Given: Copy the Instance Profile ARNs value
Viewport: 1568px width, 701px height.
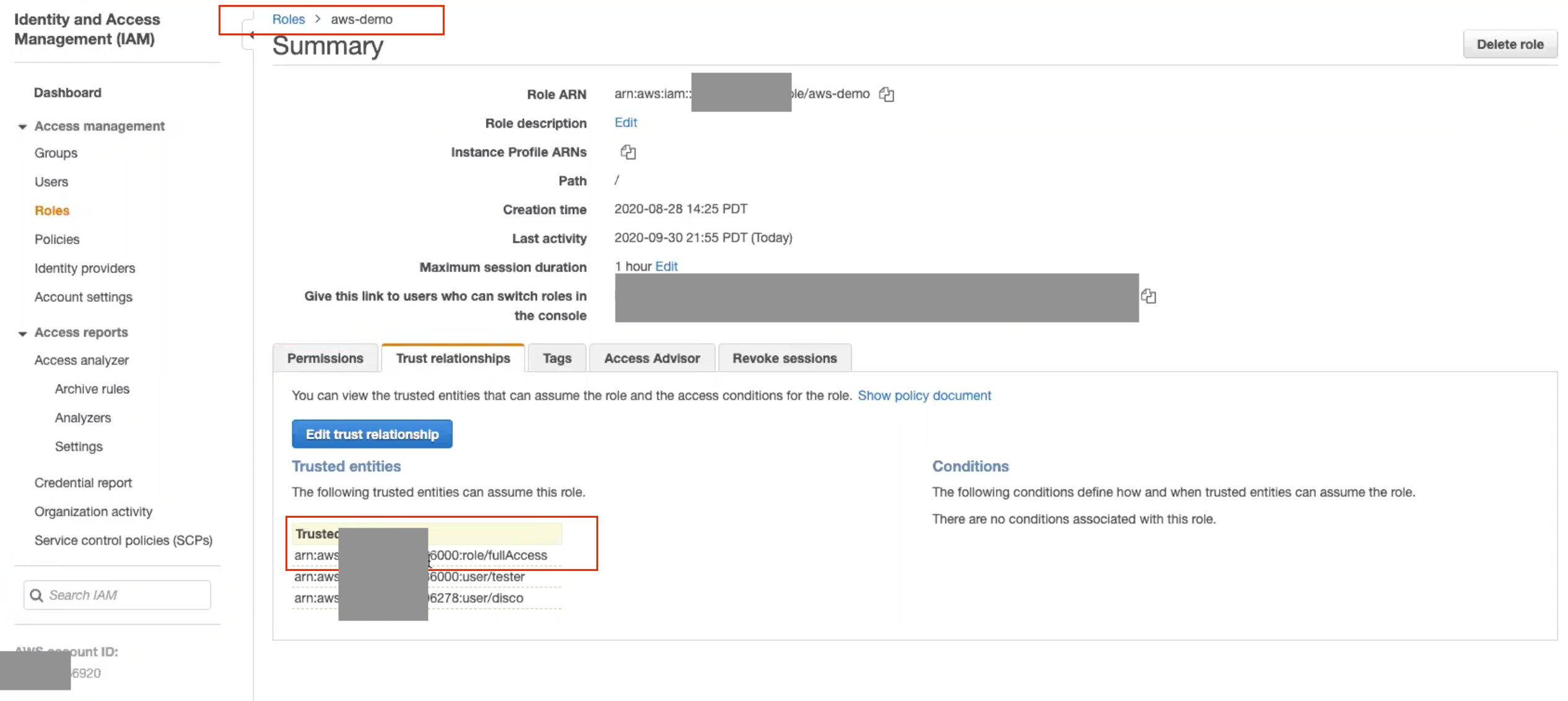Looking at the screenshot, I should [x=628, y=152].
